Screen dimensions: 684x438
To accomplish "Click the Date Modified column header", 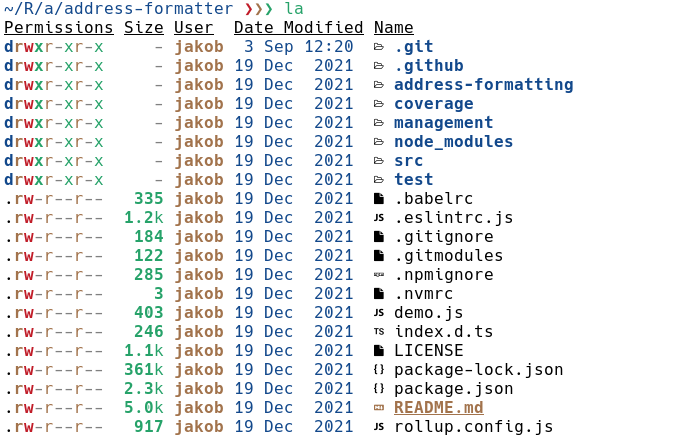I will 298,27.
